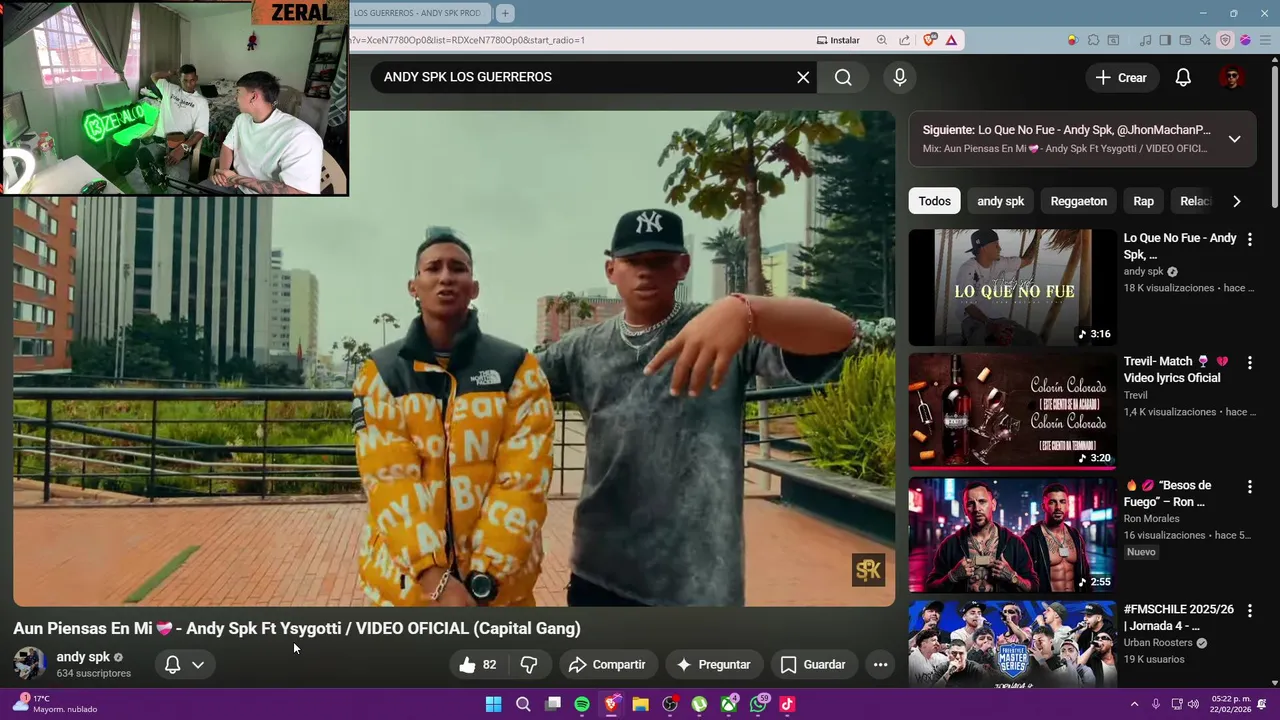This screenshot has height=720, width=1280.
Task: Open the zoom magnifier in address bar
Action: pyautogui.click(x=881, y=40)
